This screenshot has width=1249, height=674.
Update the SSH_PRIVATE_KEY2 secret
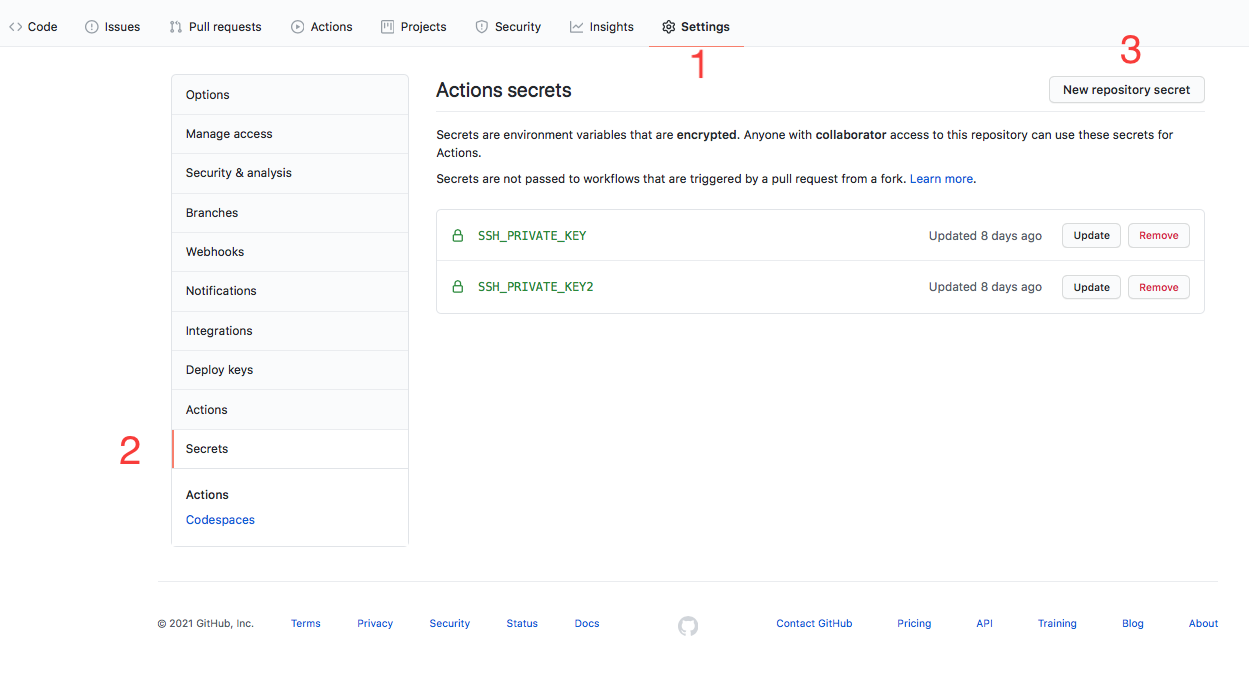(x=1091, y=287)
